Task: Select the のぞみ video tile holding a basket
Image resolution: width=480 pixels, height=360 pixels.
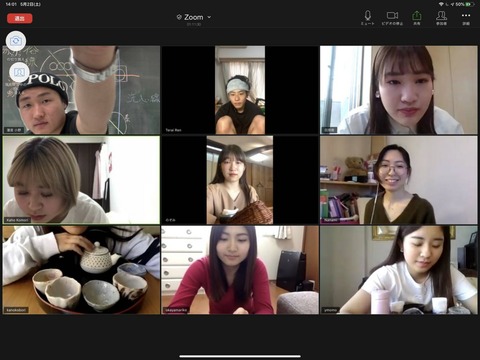Action: tap(240, 180)
